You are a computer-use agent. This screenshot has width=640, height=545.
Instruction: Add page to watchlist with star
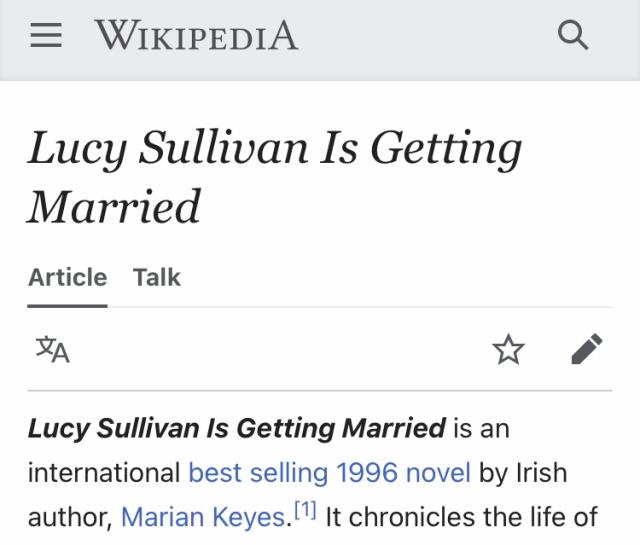point(508,349)
